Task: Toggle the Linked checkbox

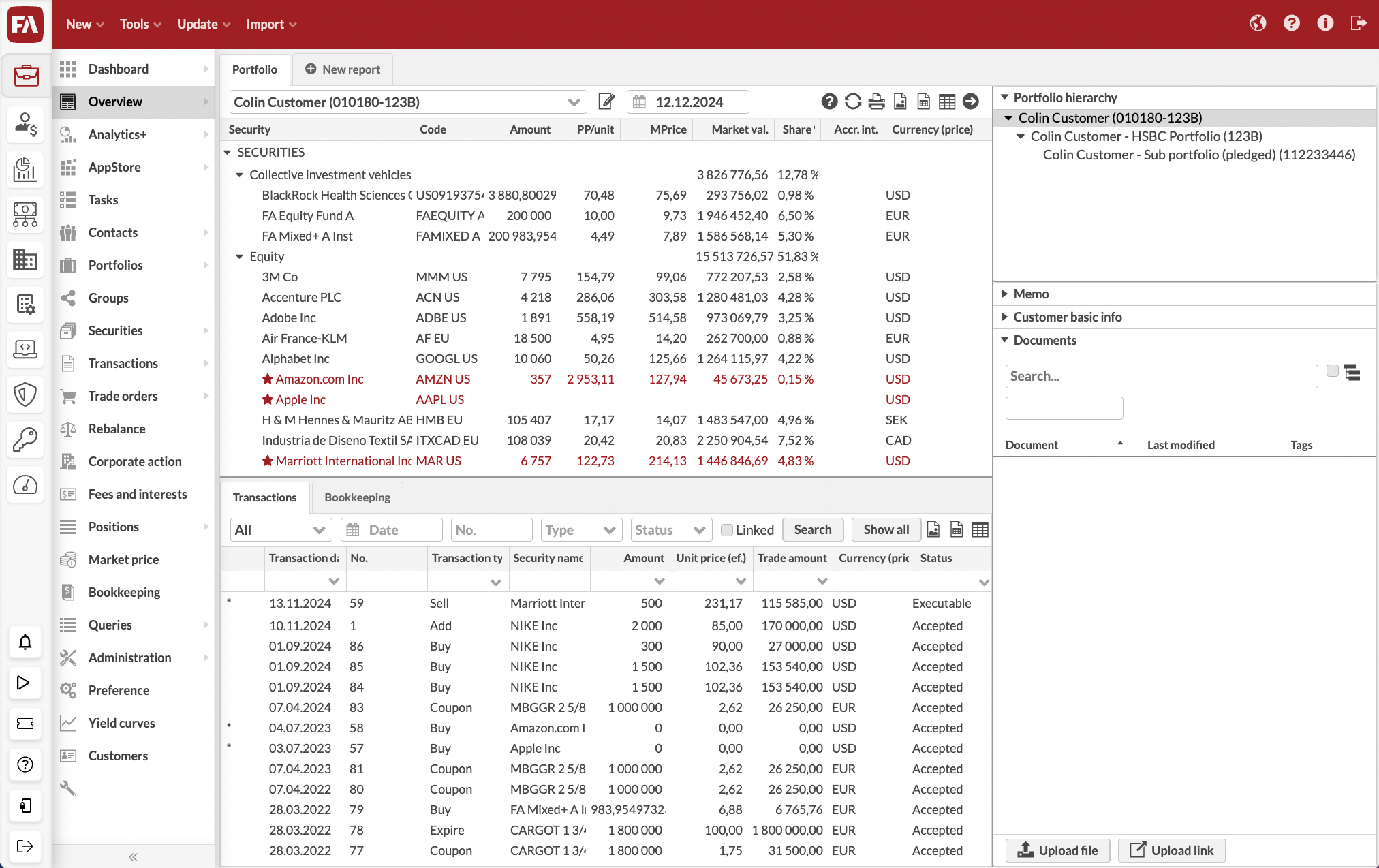Action: (x=727, y=530)
